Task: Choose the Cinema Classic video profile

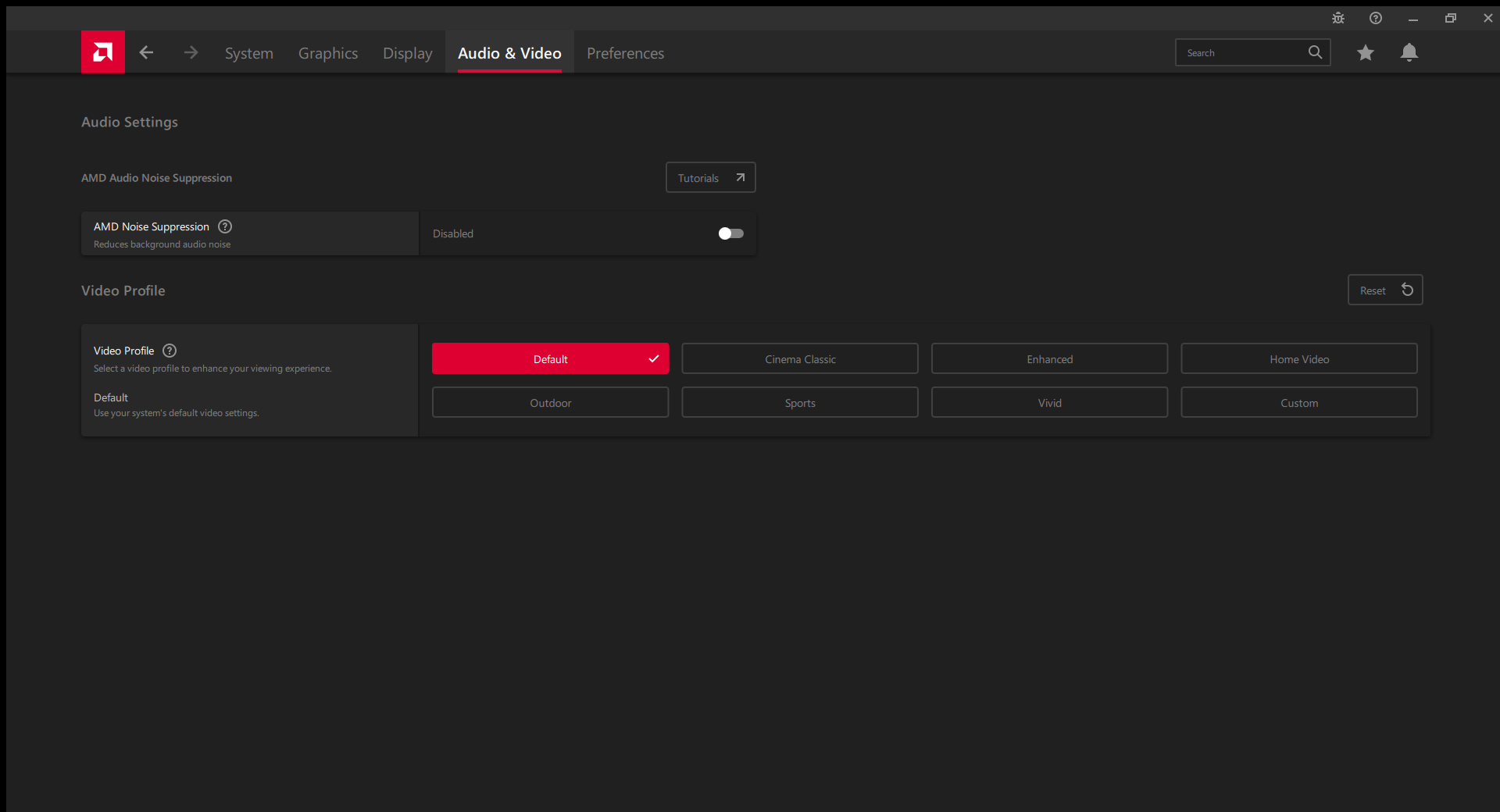Action: [800, 358]
